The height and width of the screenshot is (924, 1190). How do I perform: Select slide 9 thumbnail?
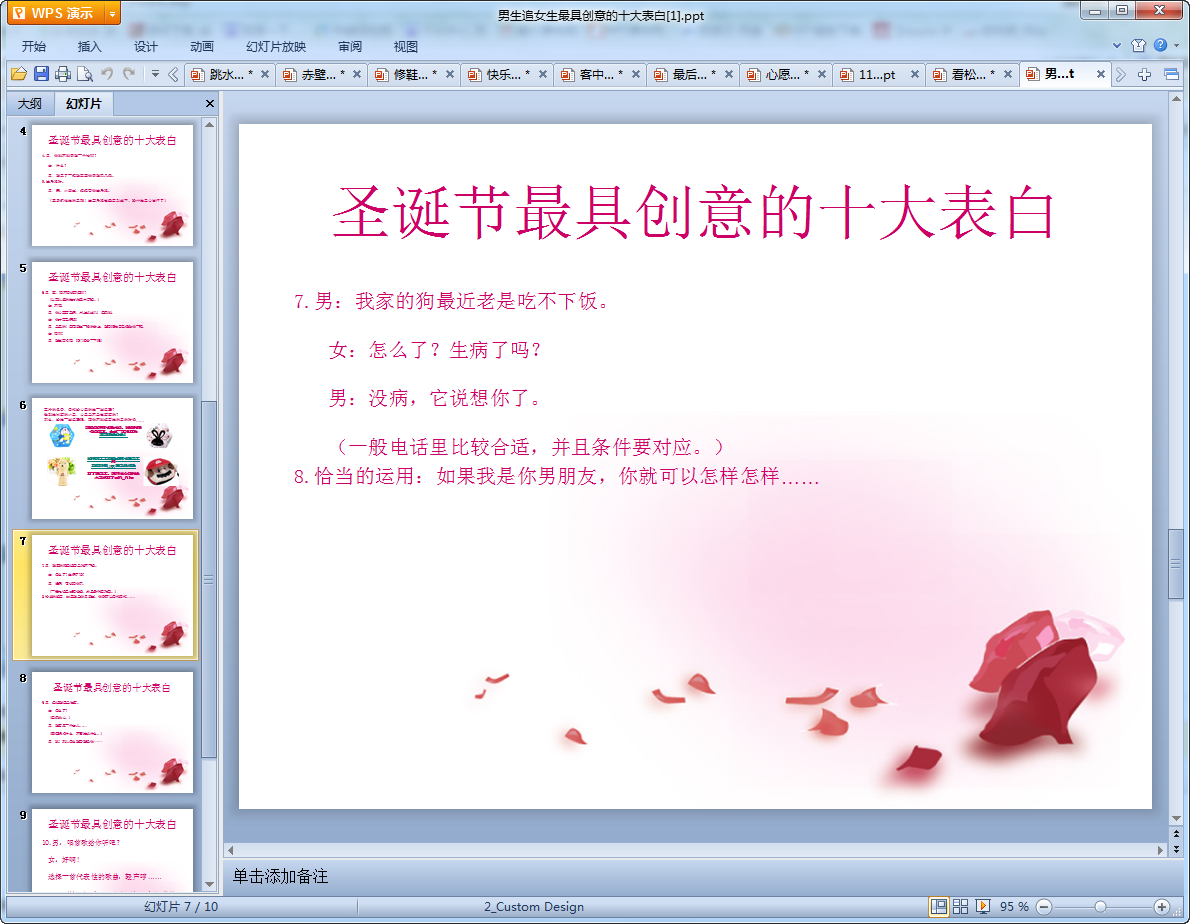point(112,850)
